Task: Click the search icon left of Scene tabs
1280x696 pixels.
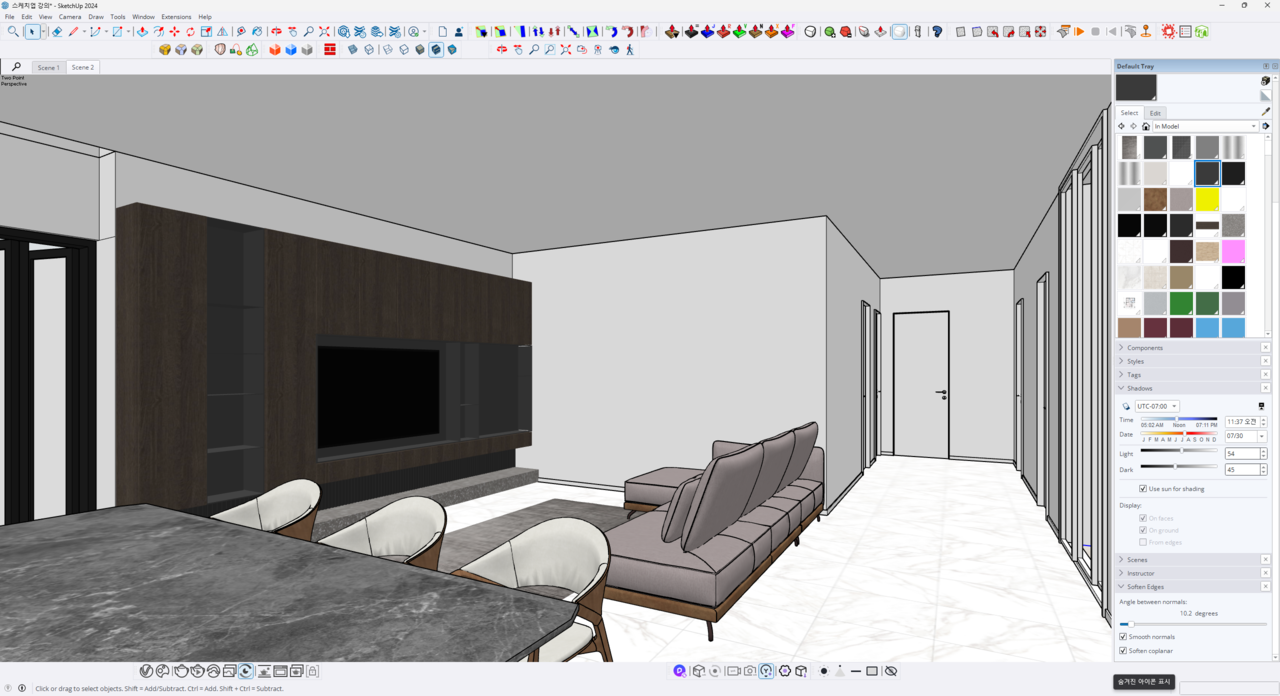Action: (x=17, y=67)
